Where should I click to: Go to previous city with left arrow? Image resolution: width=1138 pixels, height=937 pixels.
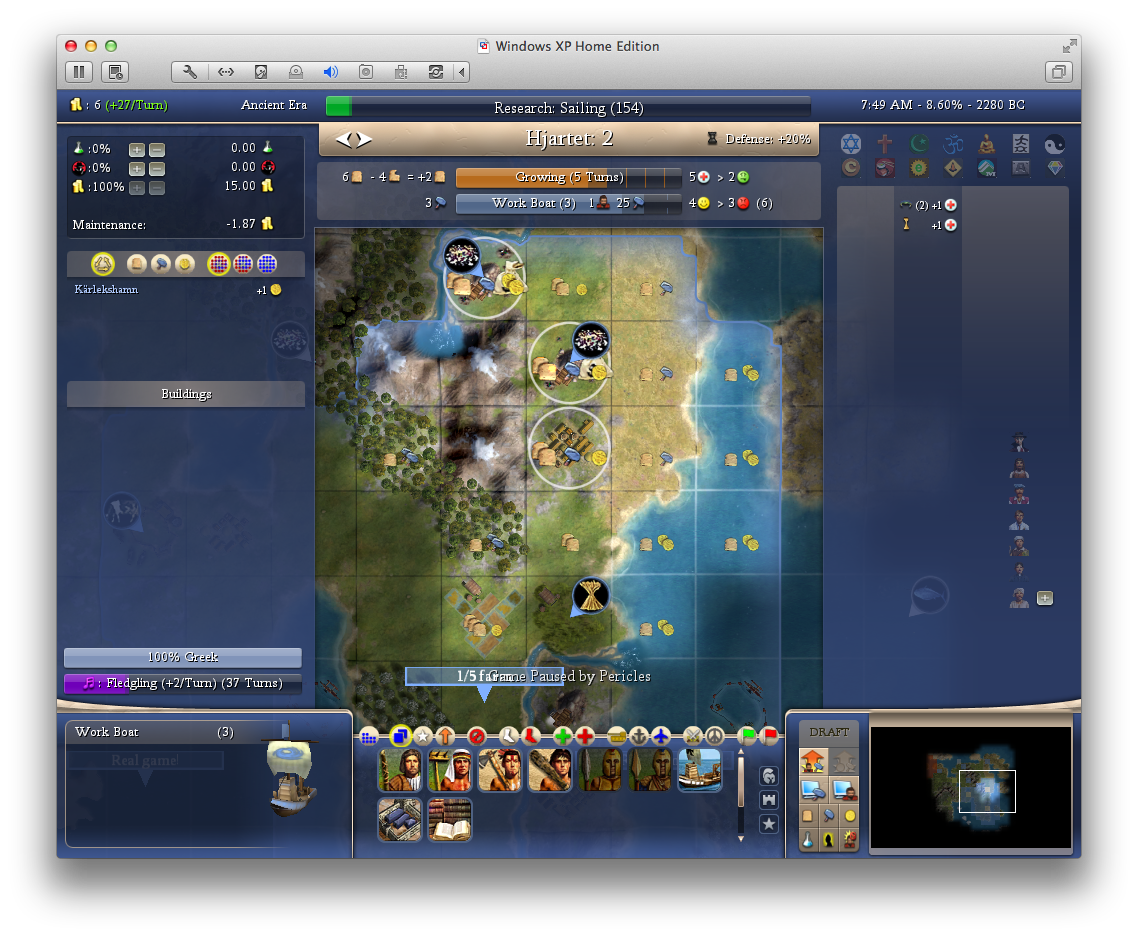pos(342,139)
